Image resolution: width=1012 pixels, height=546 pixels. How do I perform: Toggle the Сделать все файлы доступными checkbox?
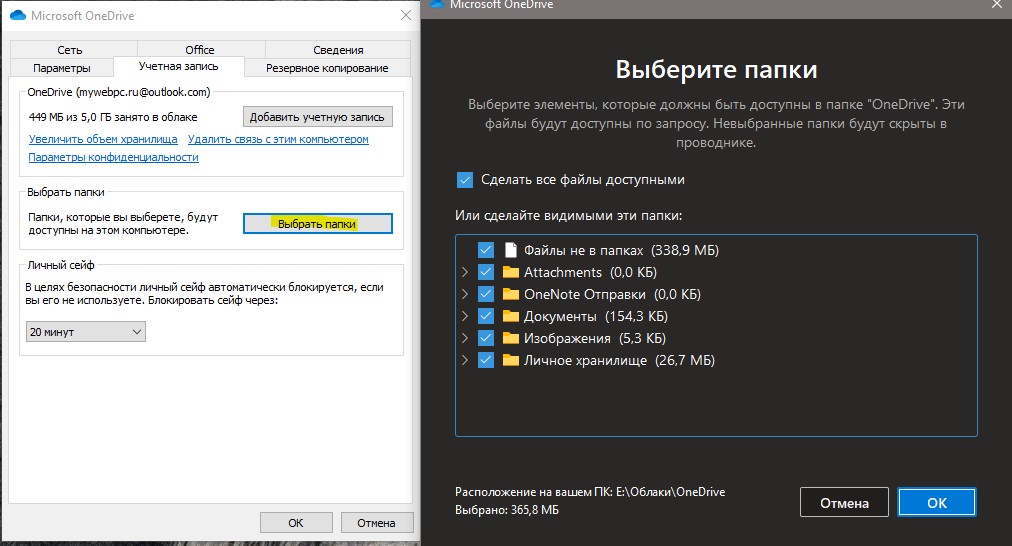465,179
